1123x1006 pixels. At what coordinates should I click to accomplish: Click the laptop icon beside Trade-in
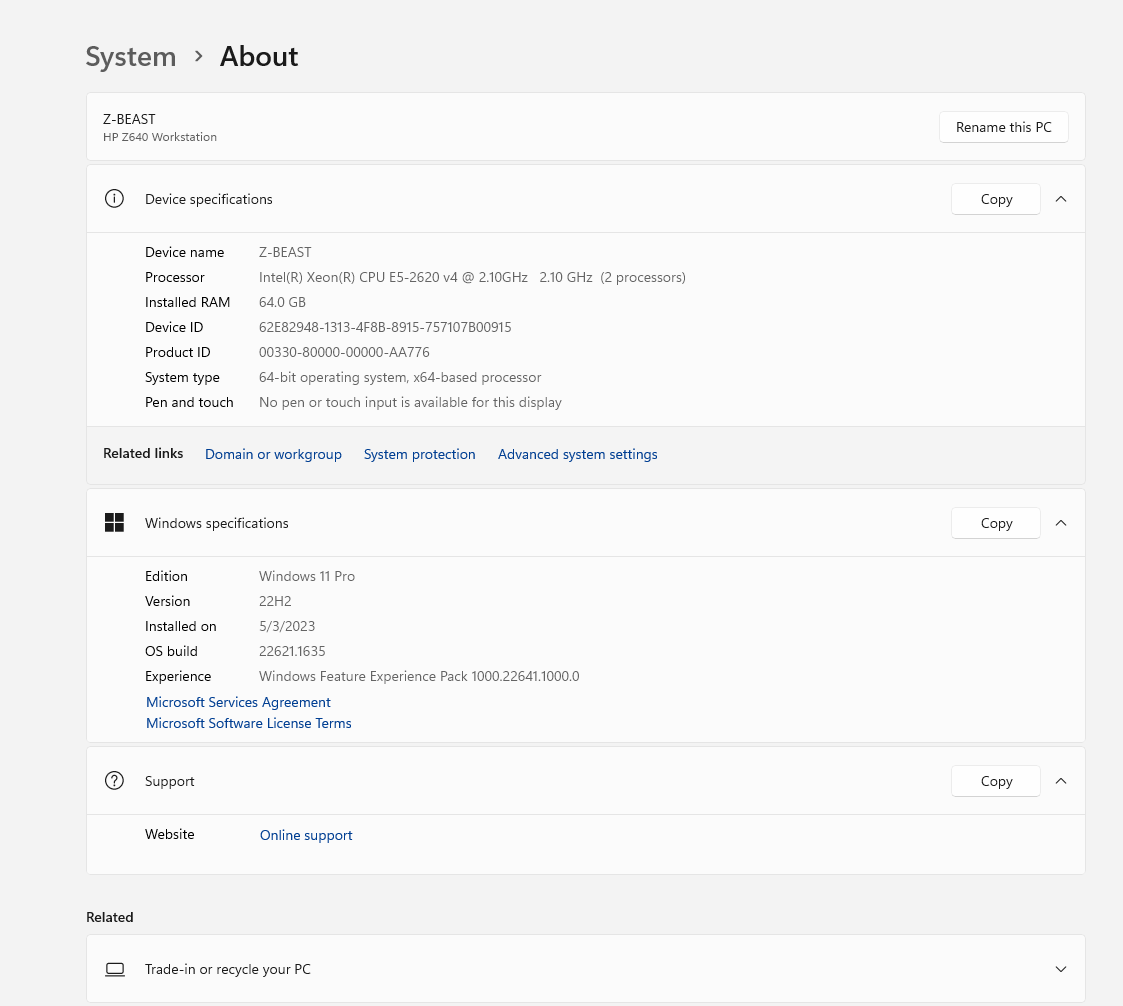[115, 969]
